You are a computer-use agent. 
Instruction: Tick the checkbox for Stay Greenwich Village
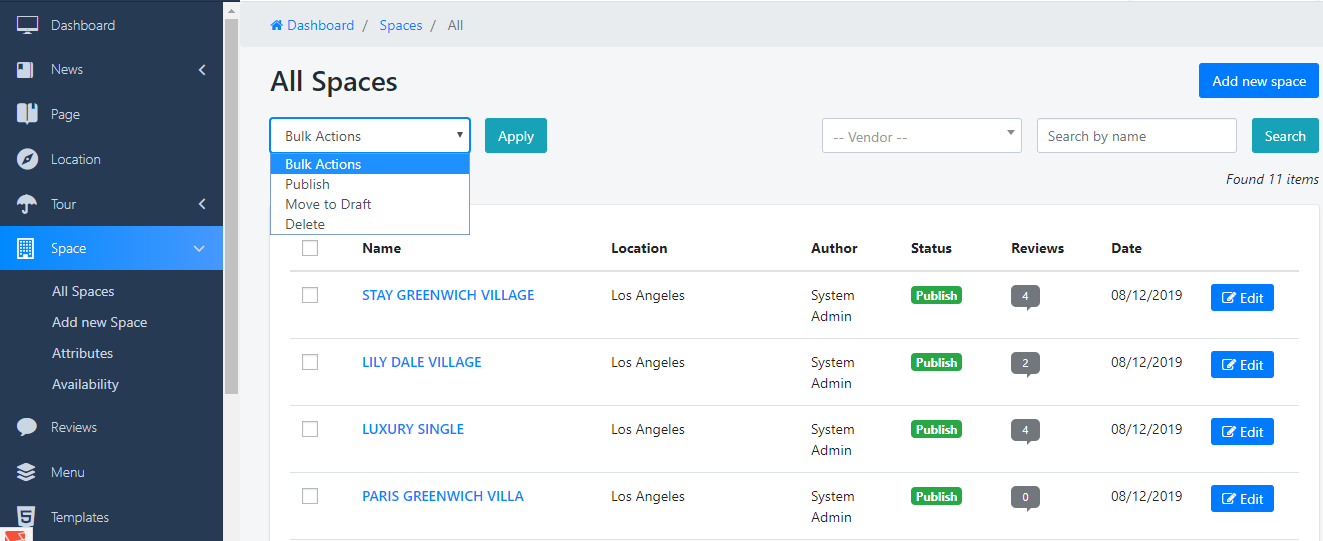(x=310, y=295)
